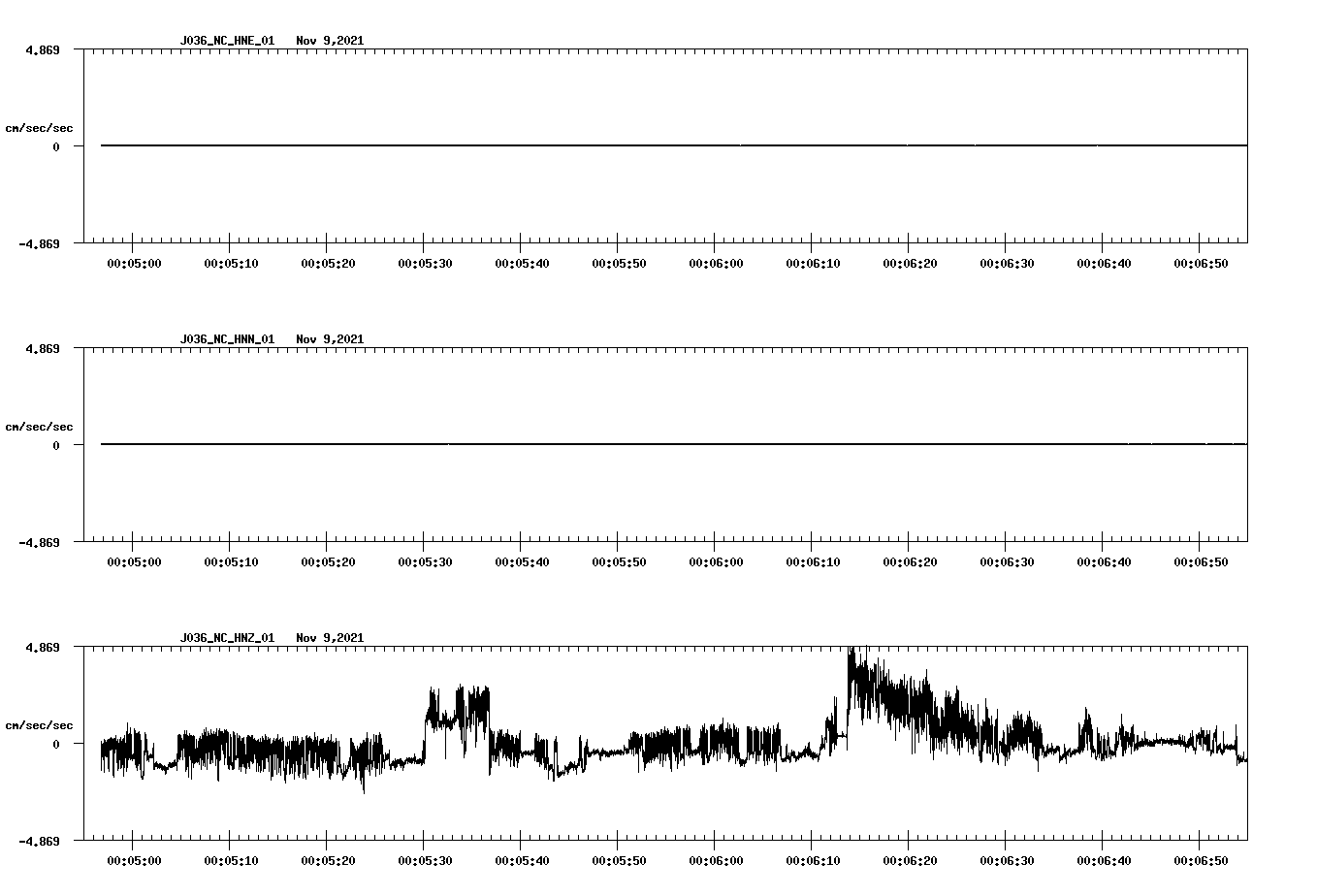Viewport: 1317px width, 896px height.
Task: Click the 00:05:40 time label under HNN plot
Action: pos(522,562)
